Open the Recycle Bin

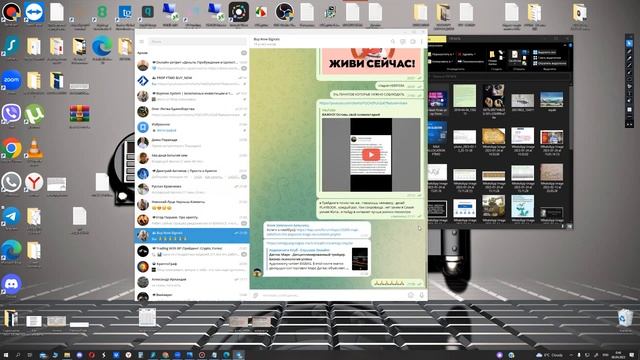point(625,319)
